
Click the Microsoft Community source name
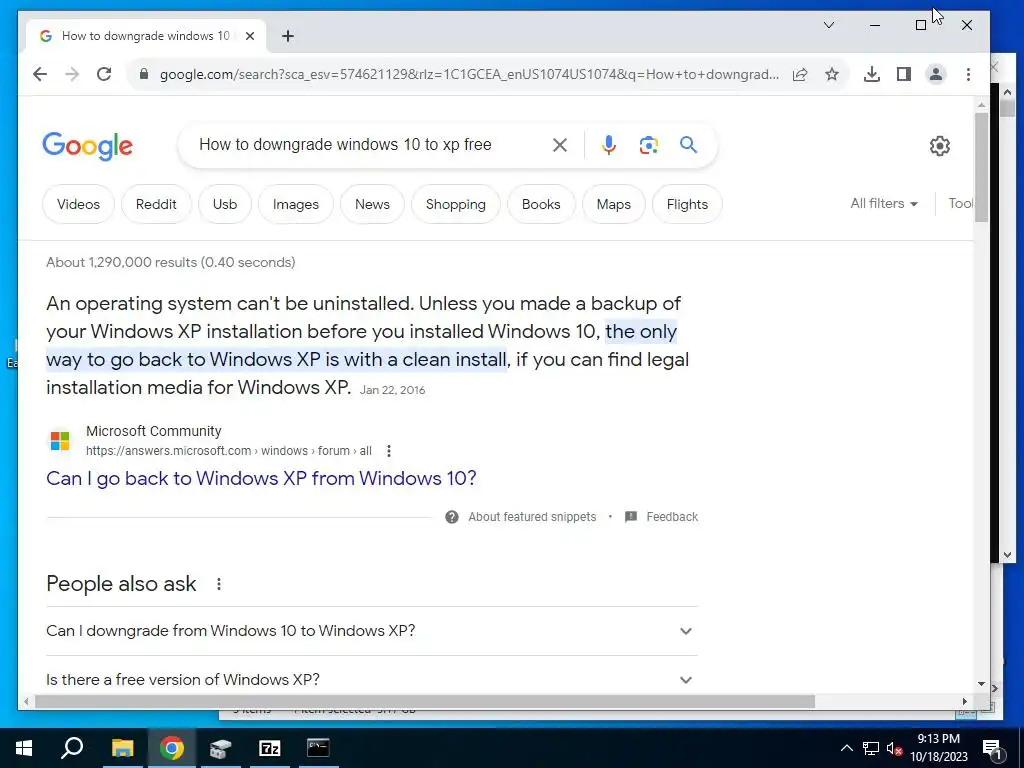153,432
